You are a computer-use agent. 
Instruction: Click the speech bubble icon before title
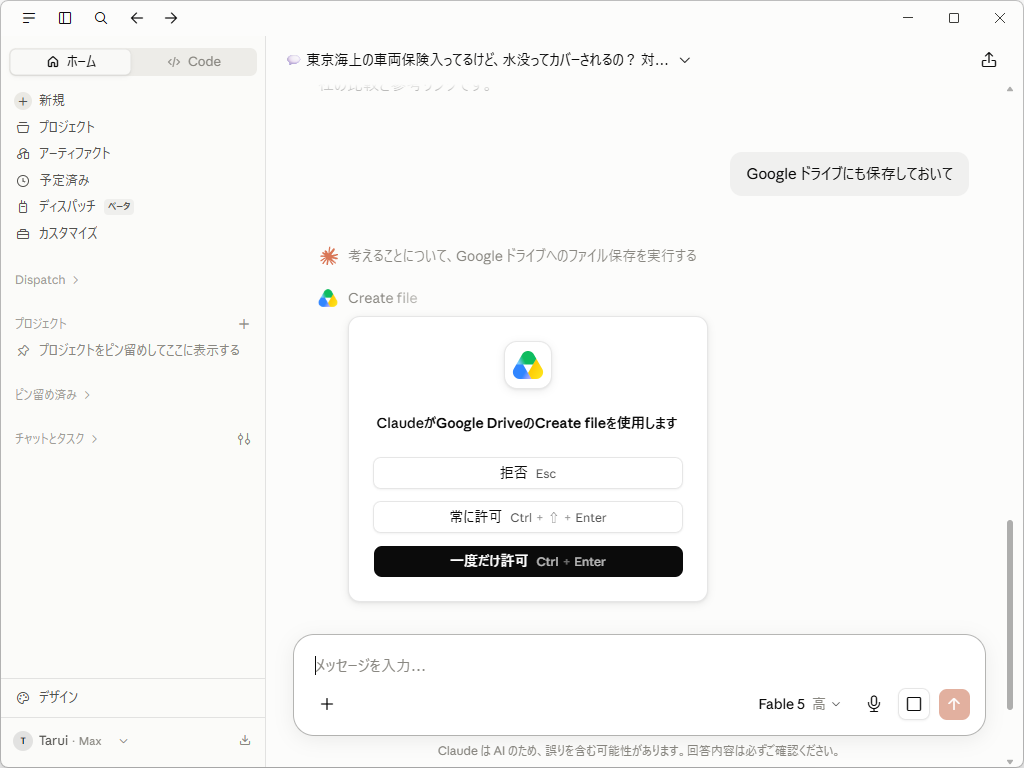pos(294,60)
